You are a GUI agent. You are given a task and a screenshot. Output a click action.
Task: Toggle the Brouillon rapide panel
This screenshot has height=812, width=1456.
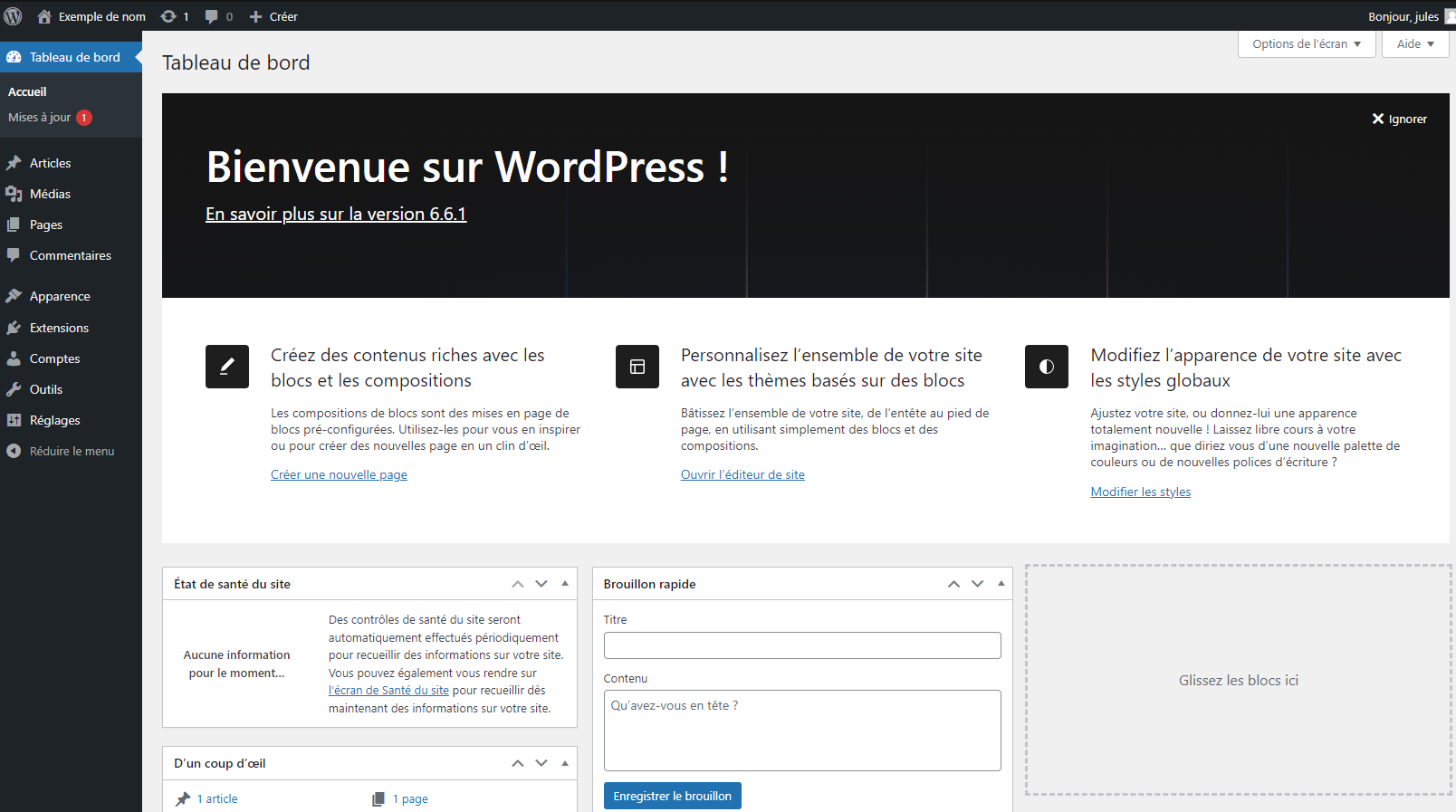1001,584
